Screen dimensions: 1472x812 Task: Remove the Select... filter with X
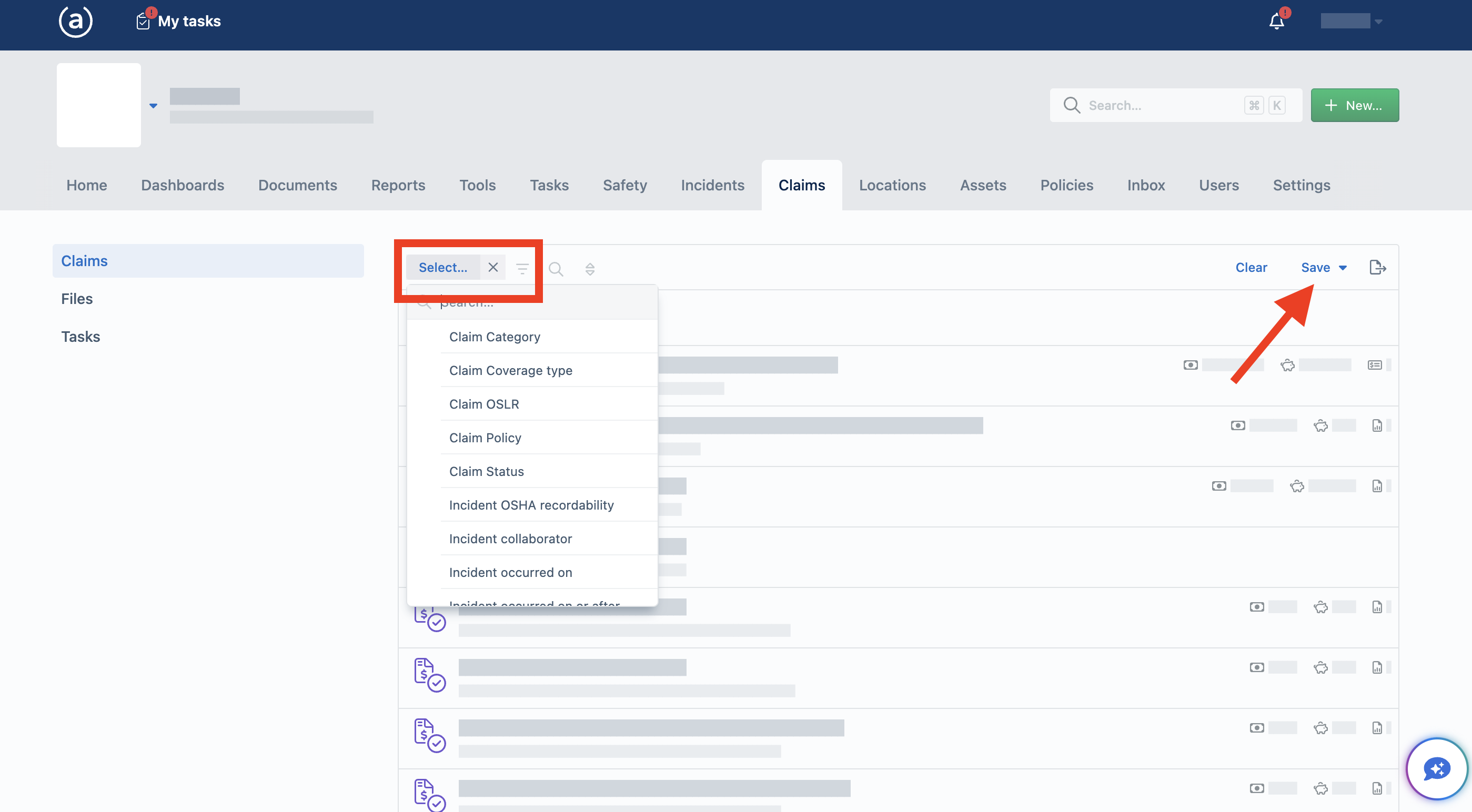[x=492, y=267]
